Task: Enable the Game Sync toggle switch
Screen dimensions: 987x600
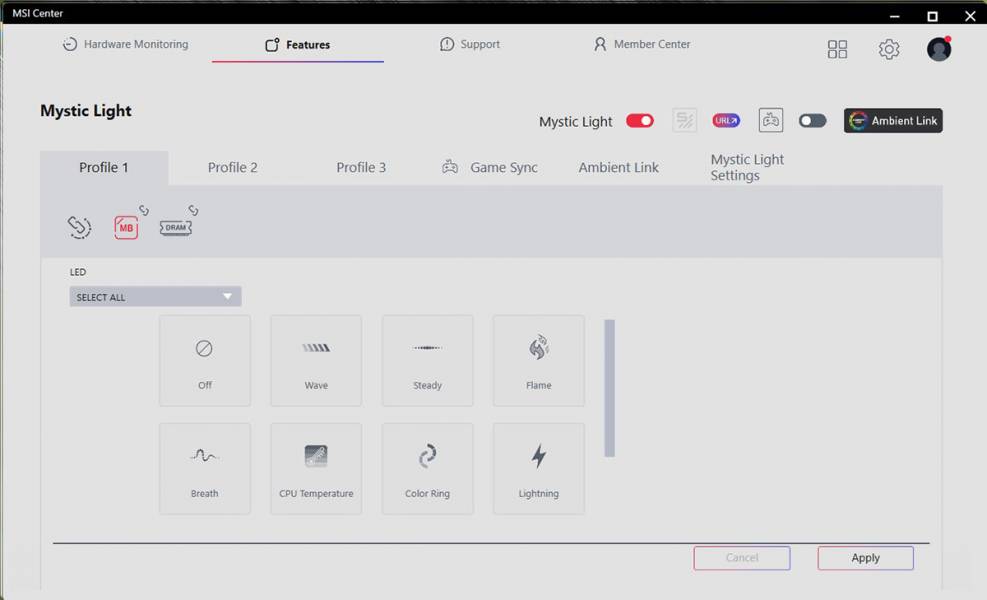Action: (812, 121)
